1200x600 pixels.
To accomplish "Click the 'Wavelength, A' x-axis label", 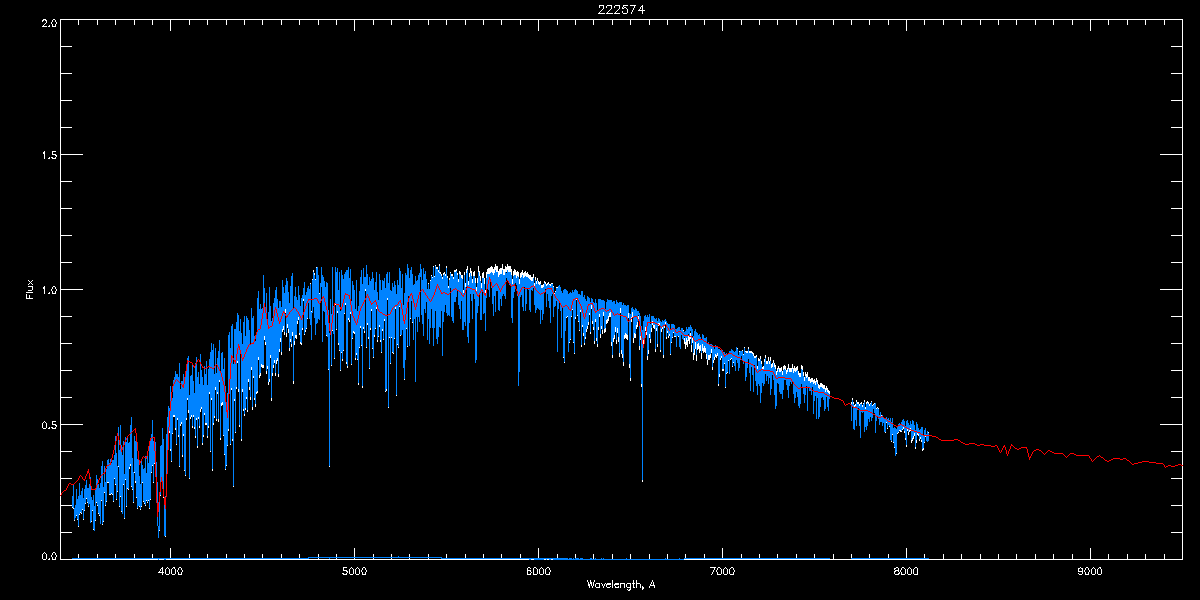I will 621,584.
